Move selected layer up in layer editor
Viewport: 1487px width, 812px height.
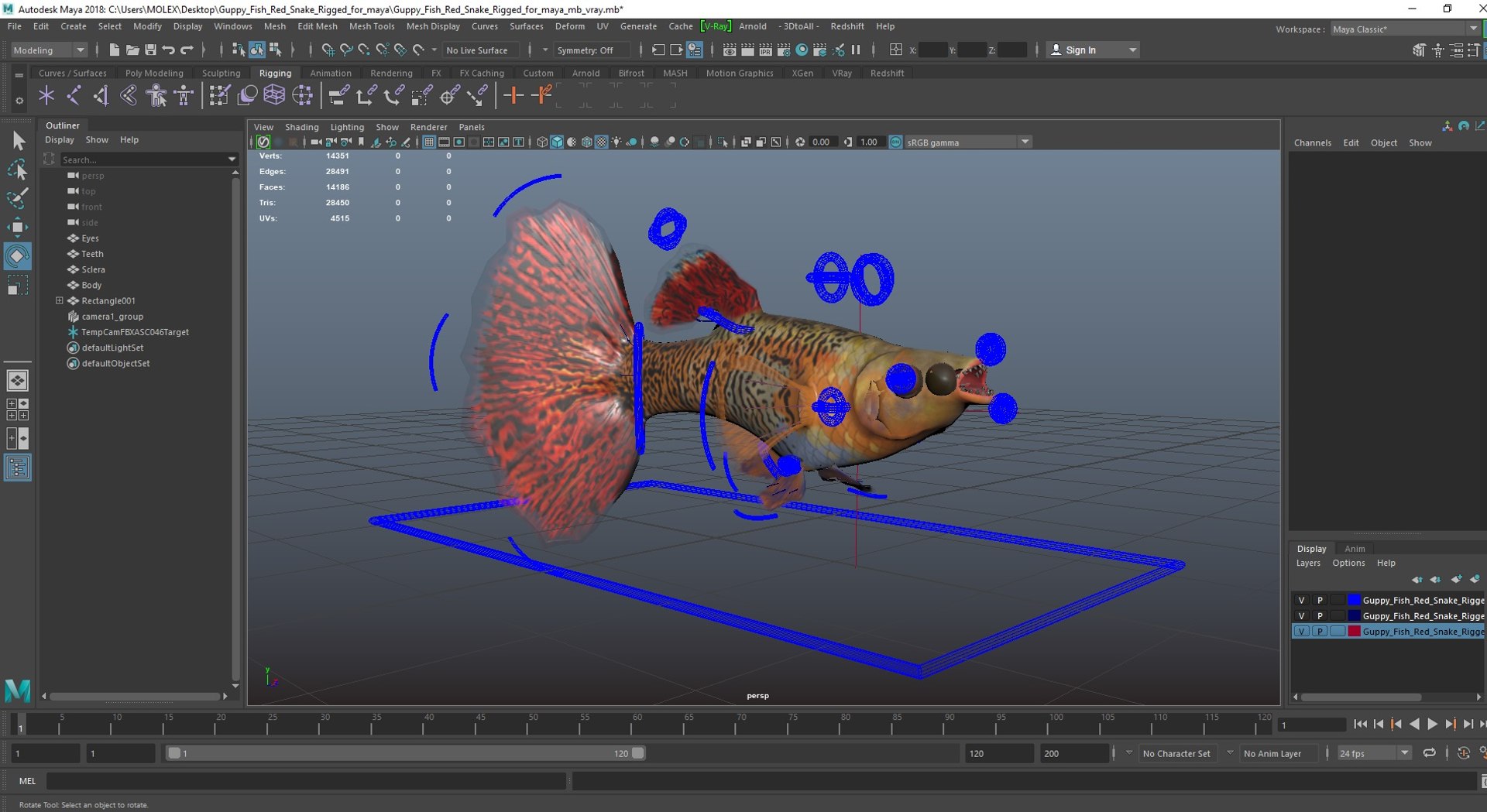tap(1417, 579)
